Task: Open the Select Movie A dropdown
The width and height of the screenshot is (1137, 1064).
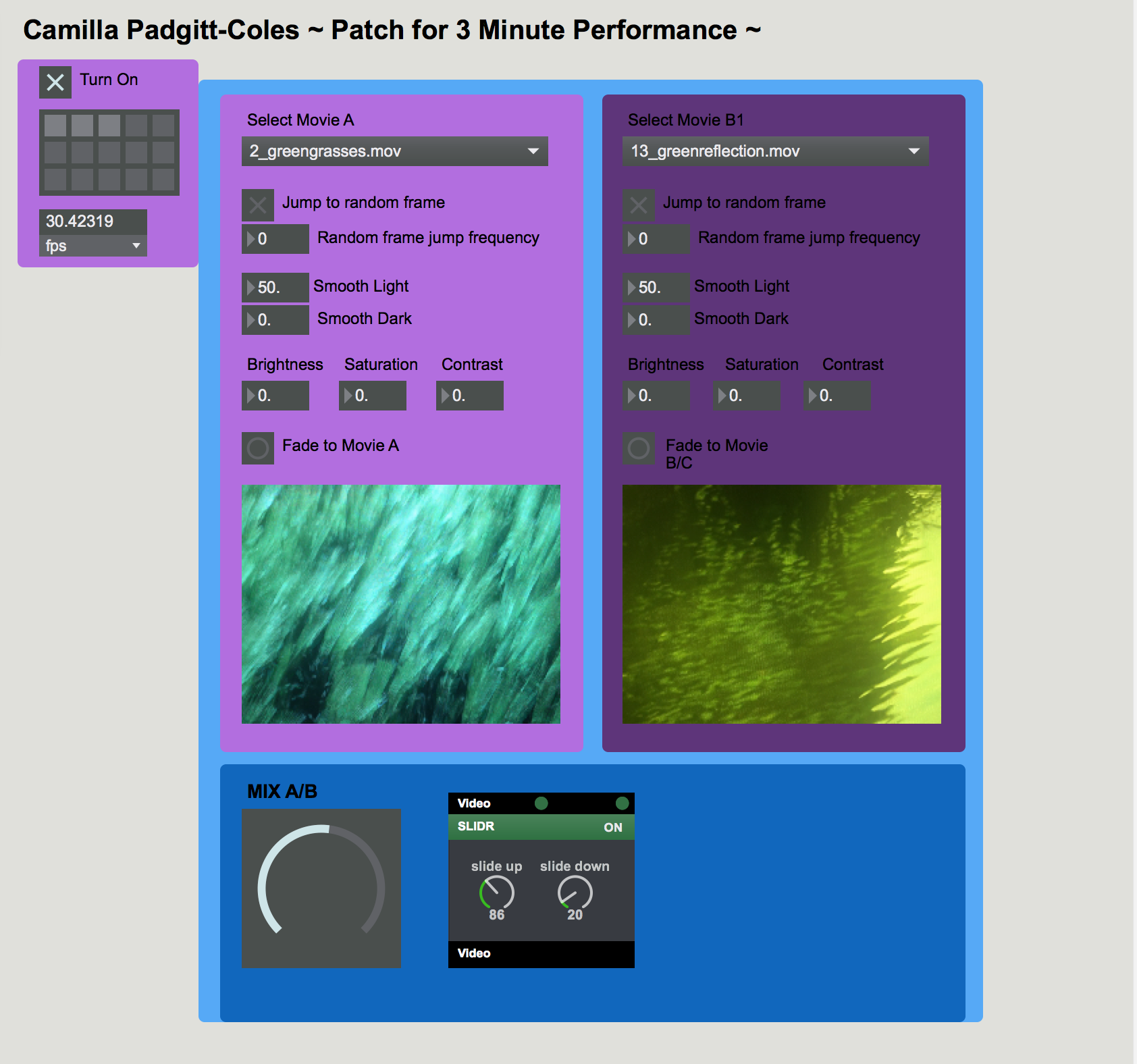Action: click(395, 151)
